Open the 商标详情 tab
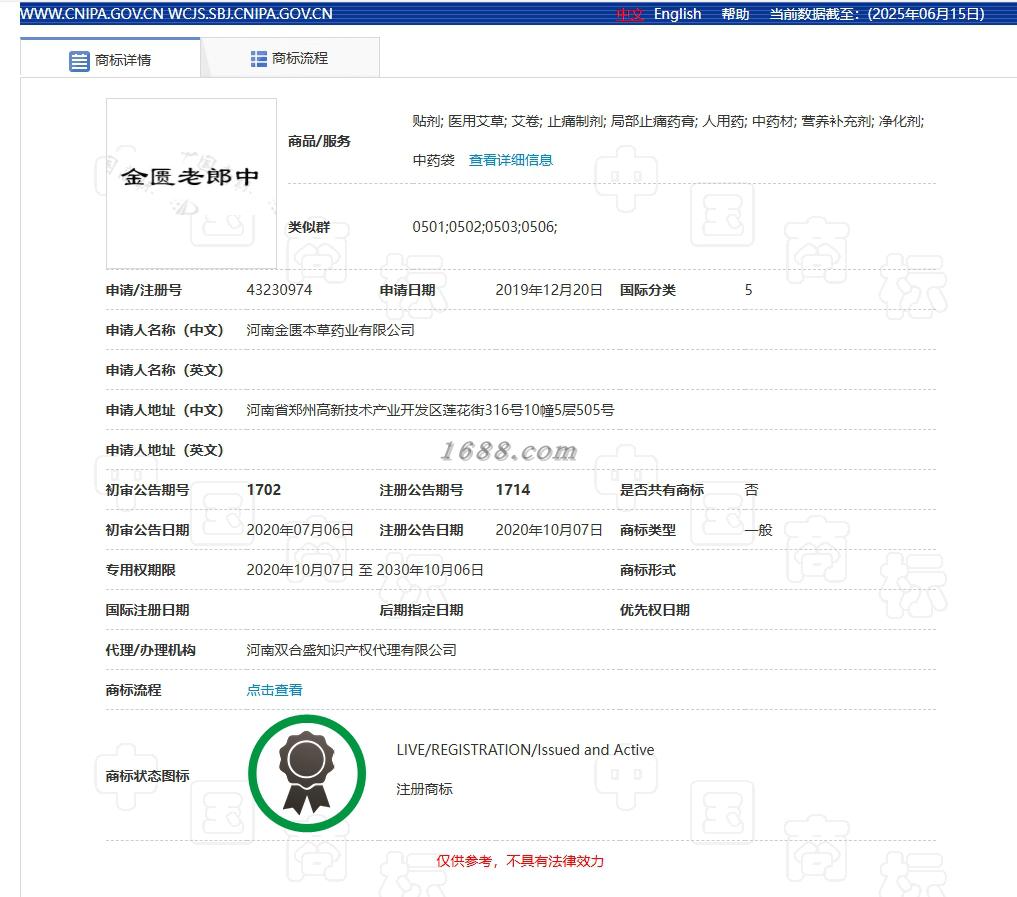 110,59
